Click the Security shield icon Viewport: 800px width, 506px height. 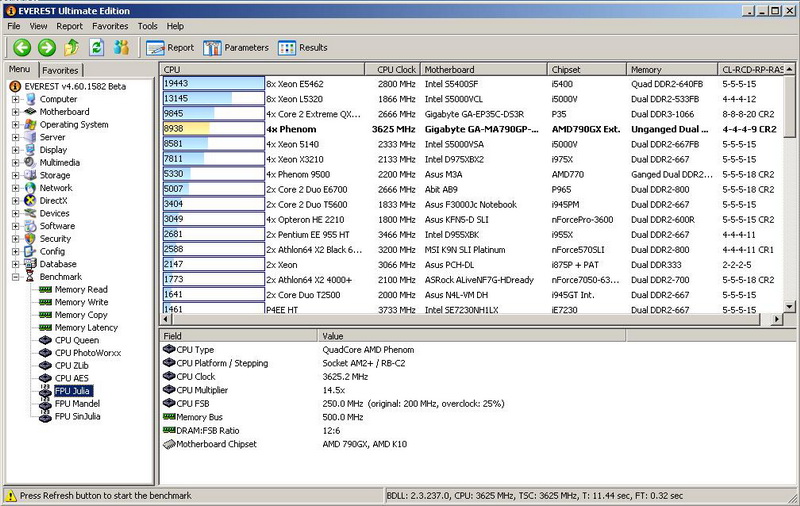31,239
